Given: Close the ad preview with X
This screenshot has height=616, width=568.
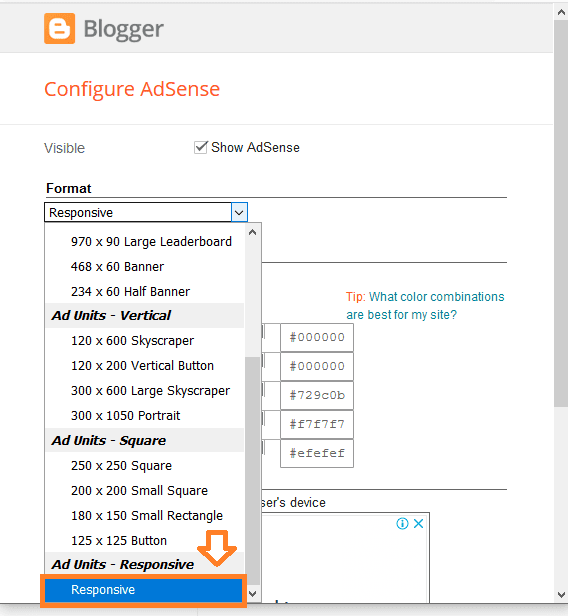Looking at the screenshot, I should [x=419, y=524].
